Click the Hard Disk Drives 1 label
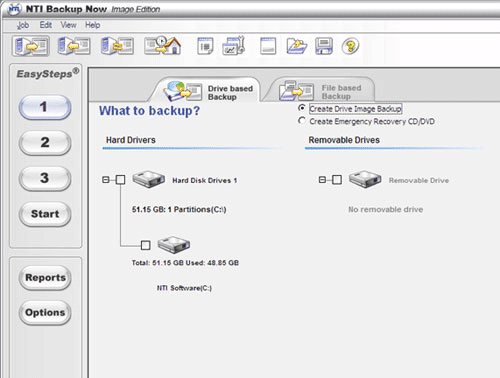The width and height of the screenshot is (500, 378). [x=205, y=180]
